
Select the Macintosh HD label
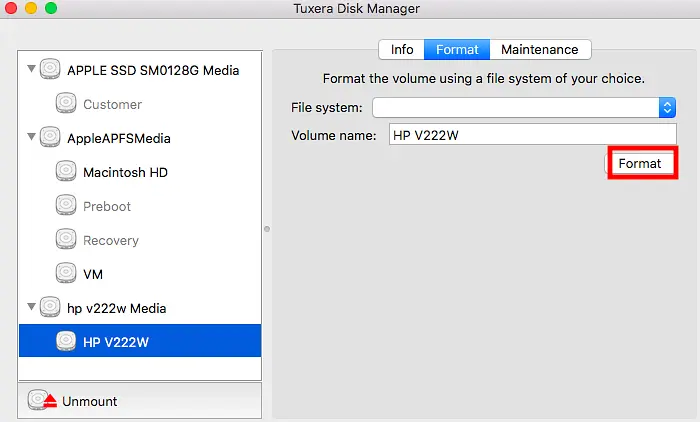pyautogui.click(x=125, y=172)
